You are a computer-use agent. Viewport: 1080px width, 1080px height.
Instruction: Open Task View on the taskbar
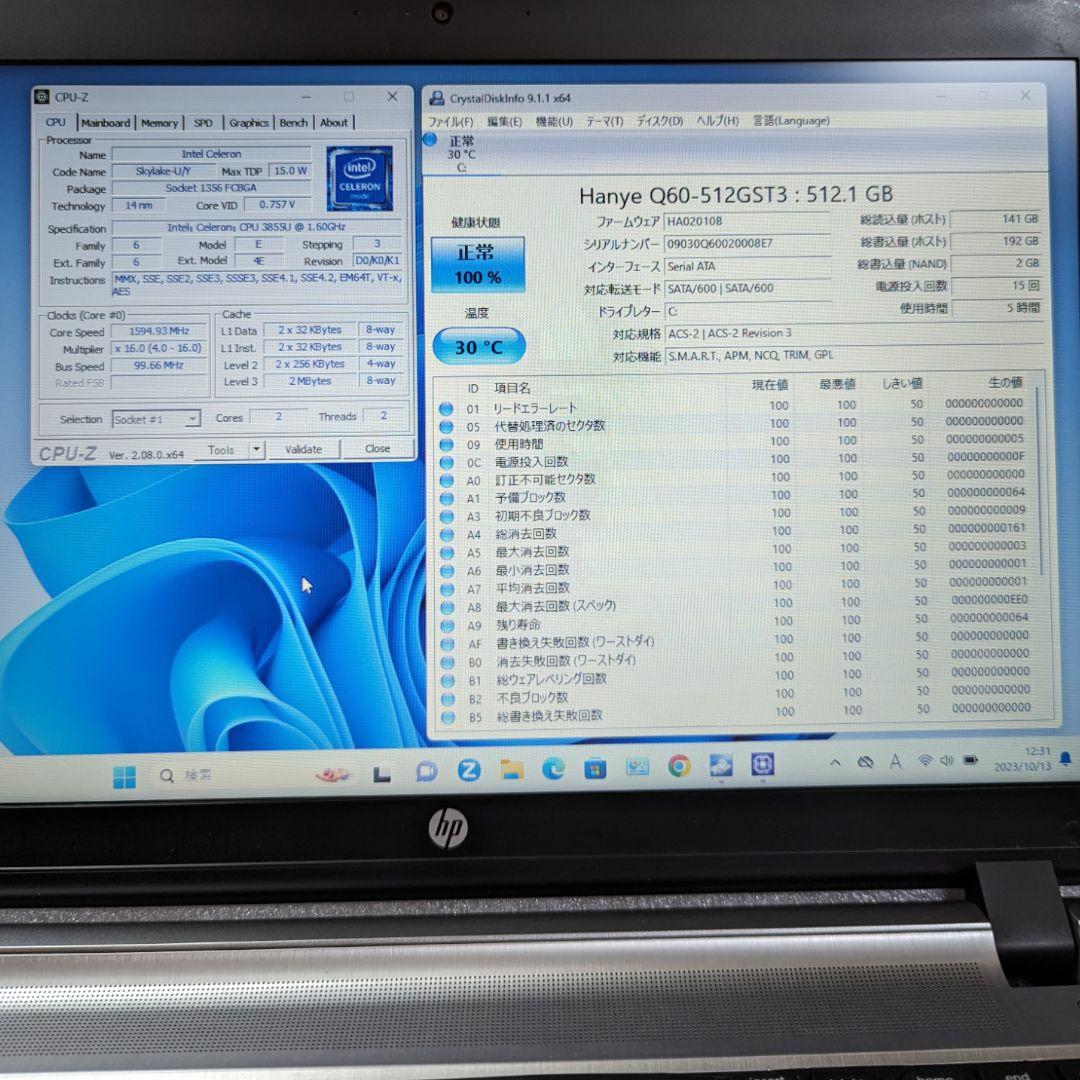click(382, 774)
